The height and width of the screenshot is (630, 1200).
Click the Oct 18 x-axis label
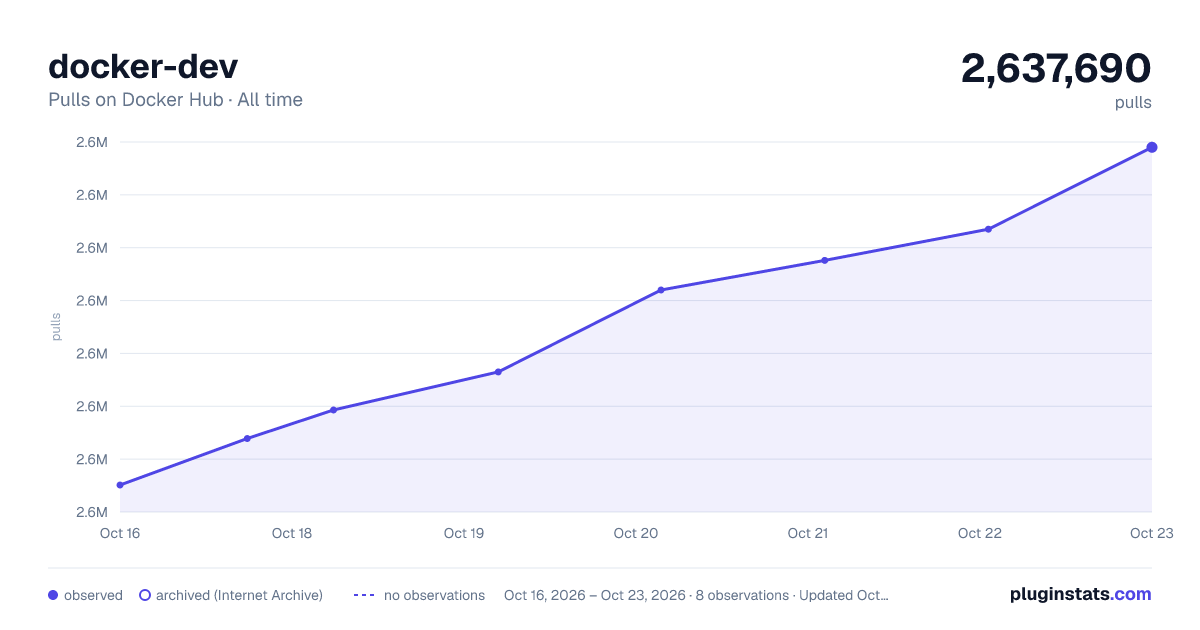click(292, 533)
